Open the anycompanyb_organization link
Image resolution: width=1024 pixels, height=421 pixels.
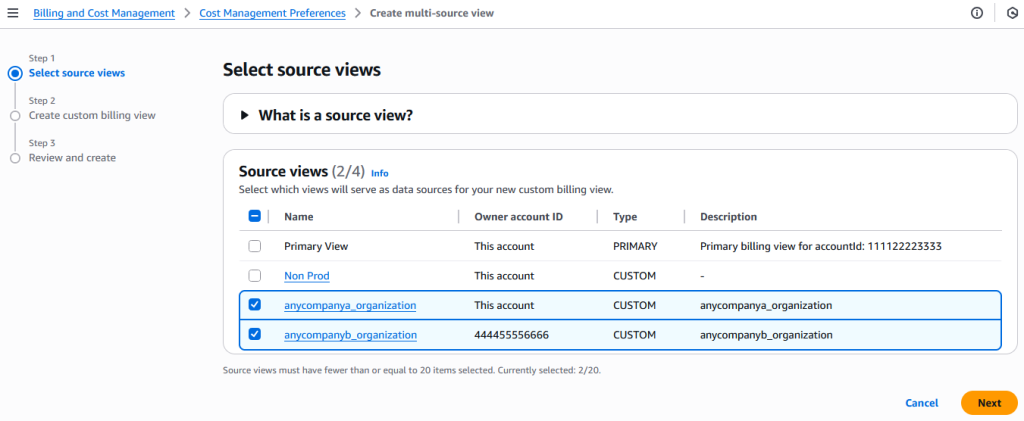coord(350,335)
